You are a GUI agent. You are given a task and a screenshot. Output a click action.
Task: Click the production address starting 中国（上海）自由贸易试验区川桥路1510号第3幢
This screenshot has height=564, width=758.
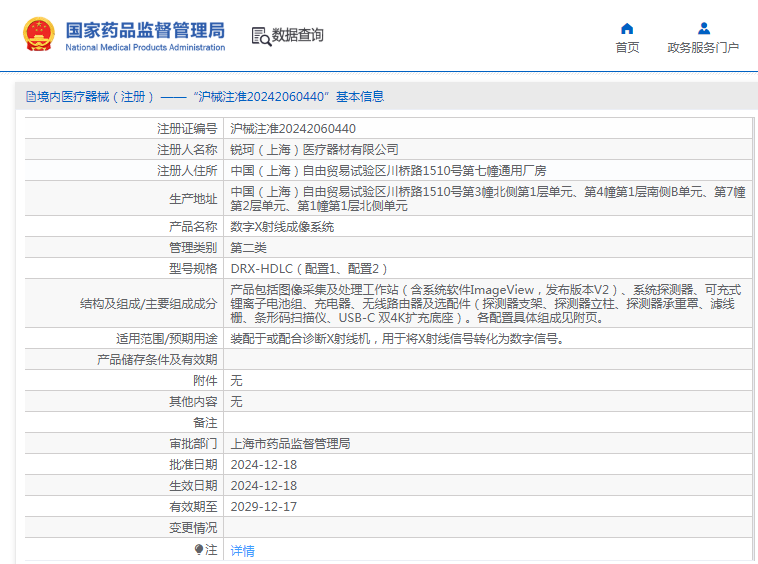488,199
